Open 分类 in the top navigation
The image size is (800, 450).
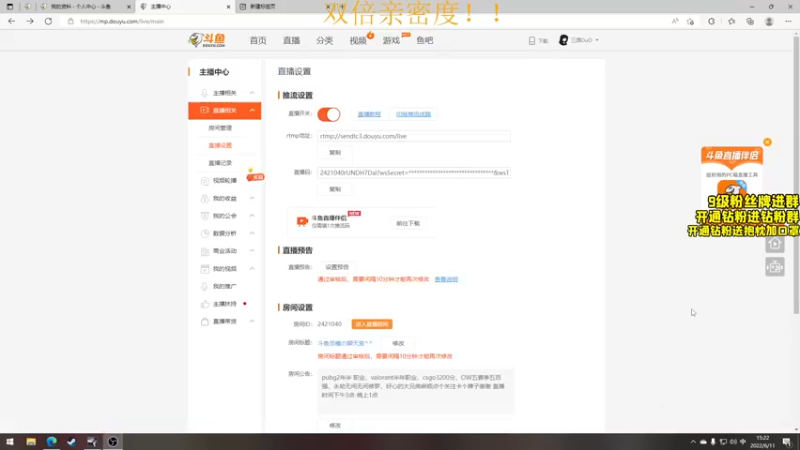pyautogui.click(x=324, y=40)
